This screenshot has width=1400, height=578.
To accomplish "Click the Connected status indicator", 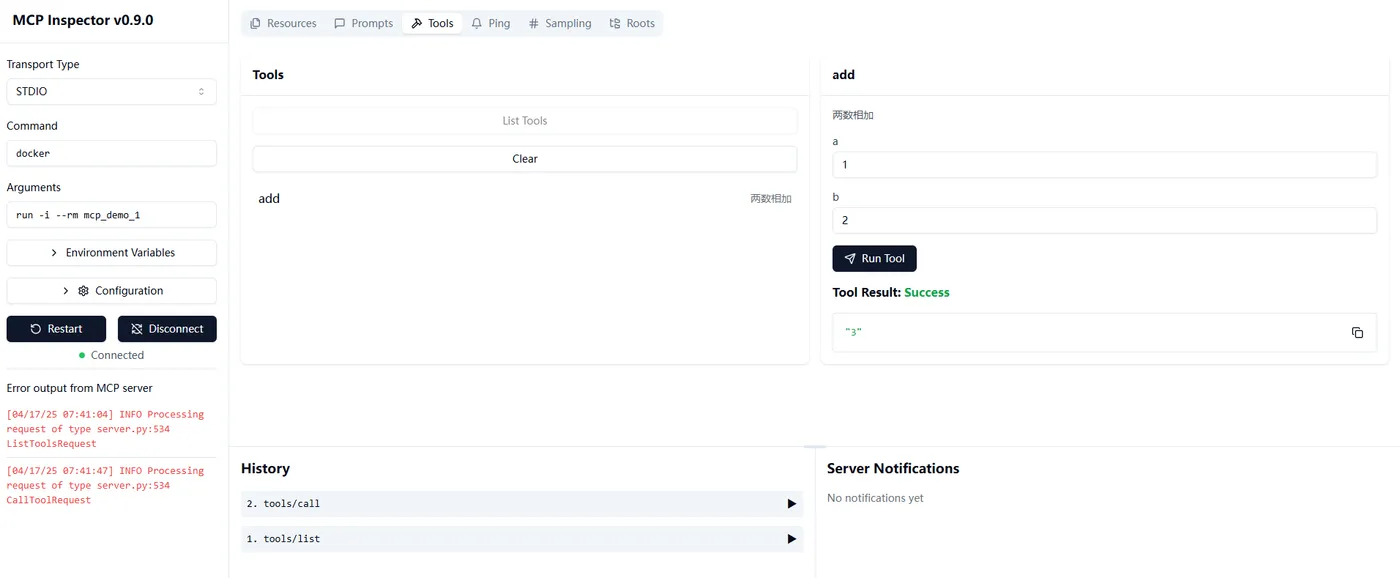I will (111, 355).
